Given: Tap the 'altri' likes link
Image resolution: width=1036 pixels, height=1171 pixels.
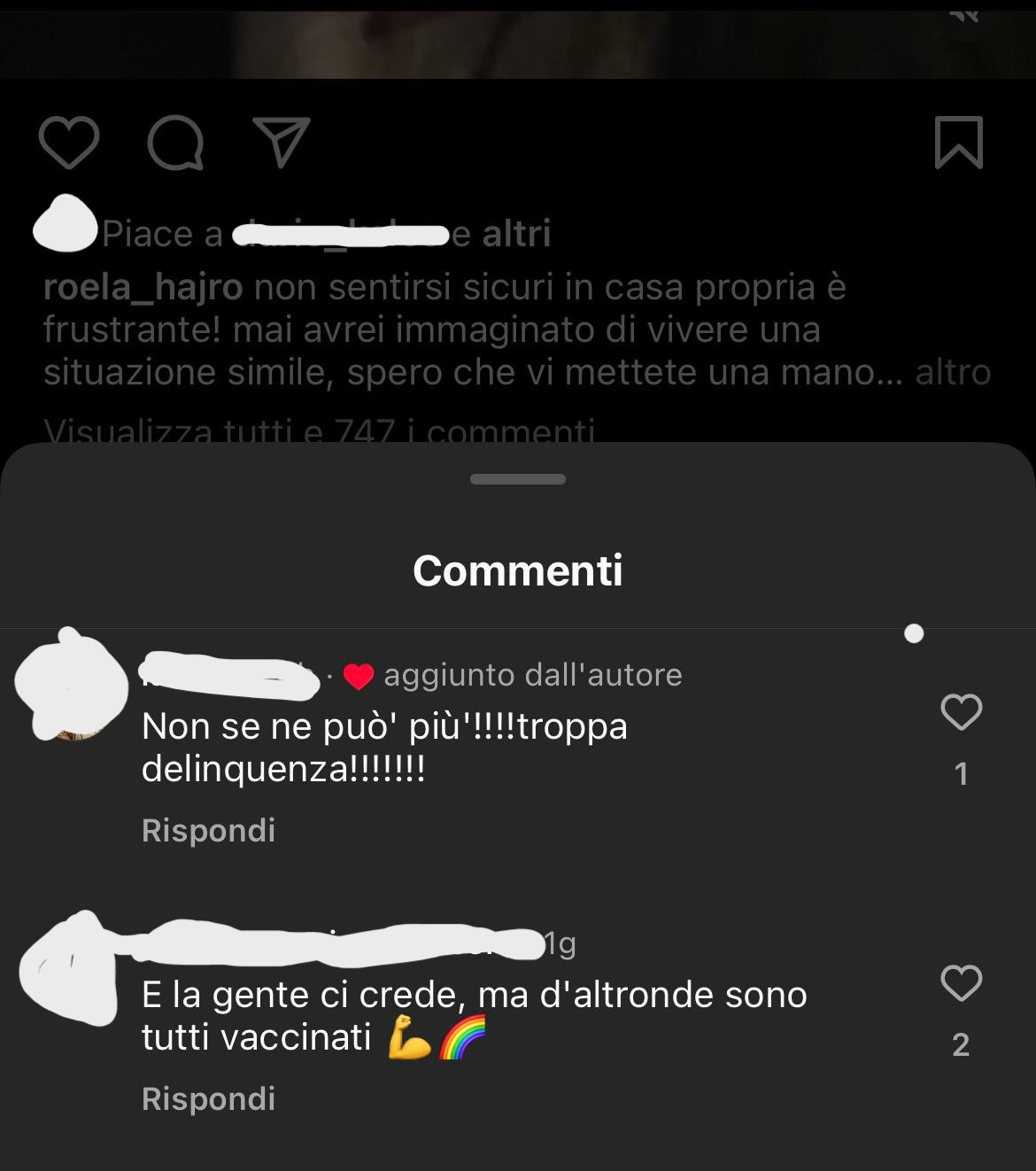Looking at the screenshot, I should tap(516, 234).
